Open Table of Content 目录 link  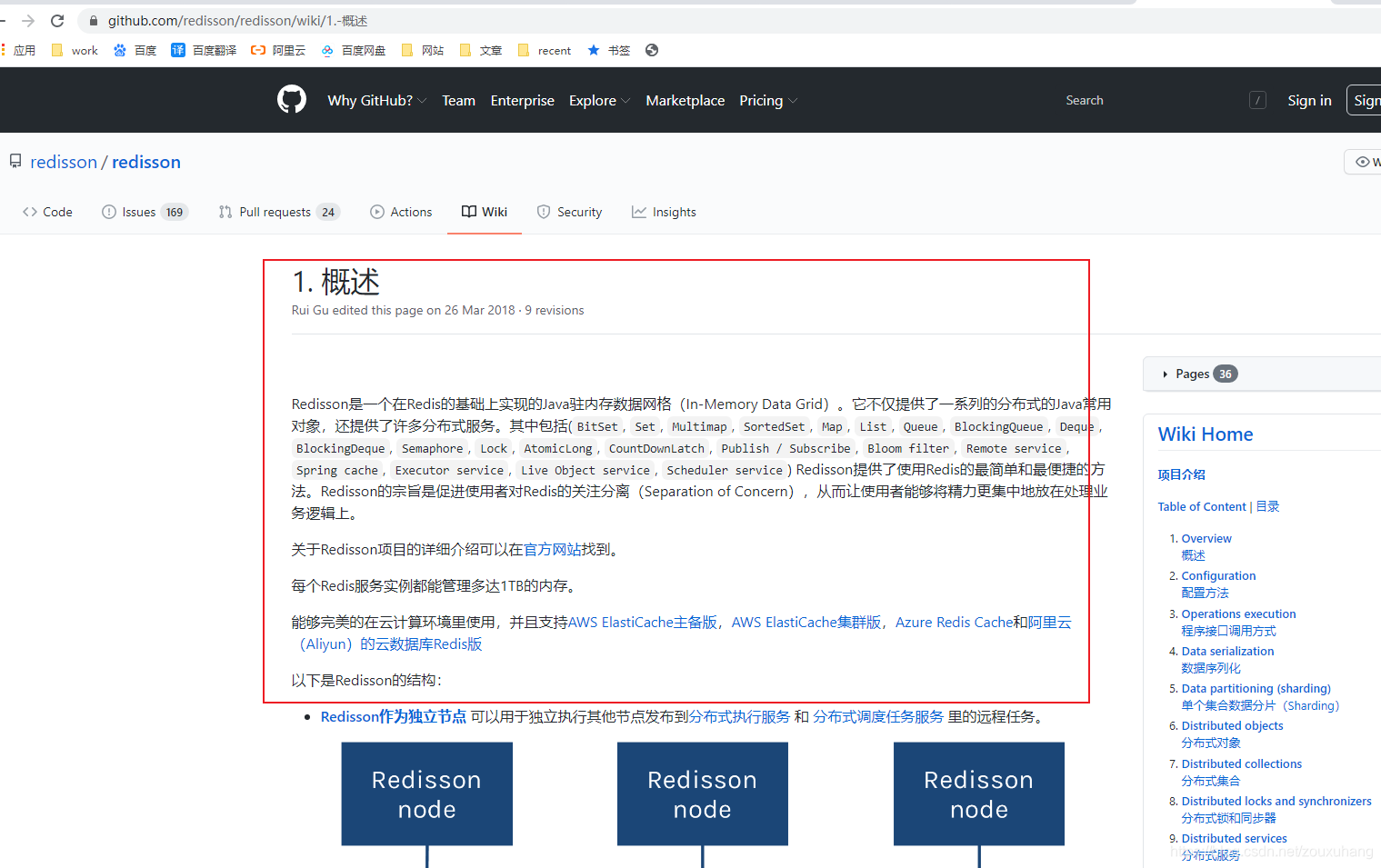[x=1218, y=506]
